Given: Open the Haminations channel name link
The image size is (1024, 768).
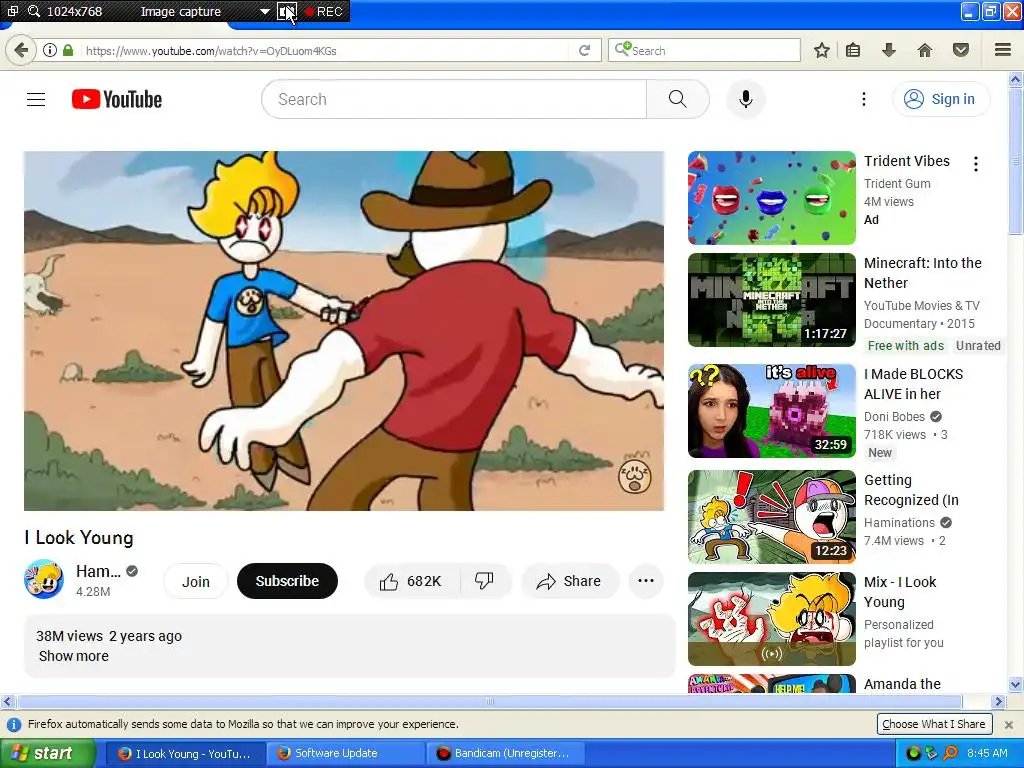Looking at the screenshot, I should coord(99,571).
